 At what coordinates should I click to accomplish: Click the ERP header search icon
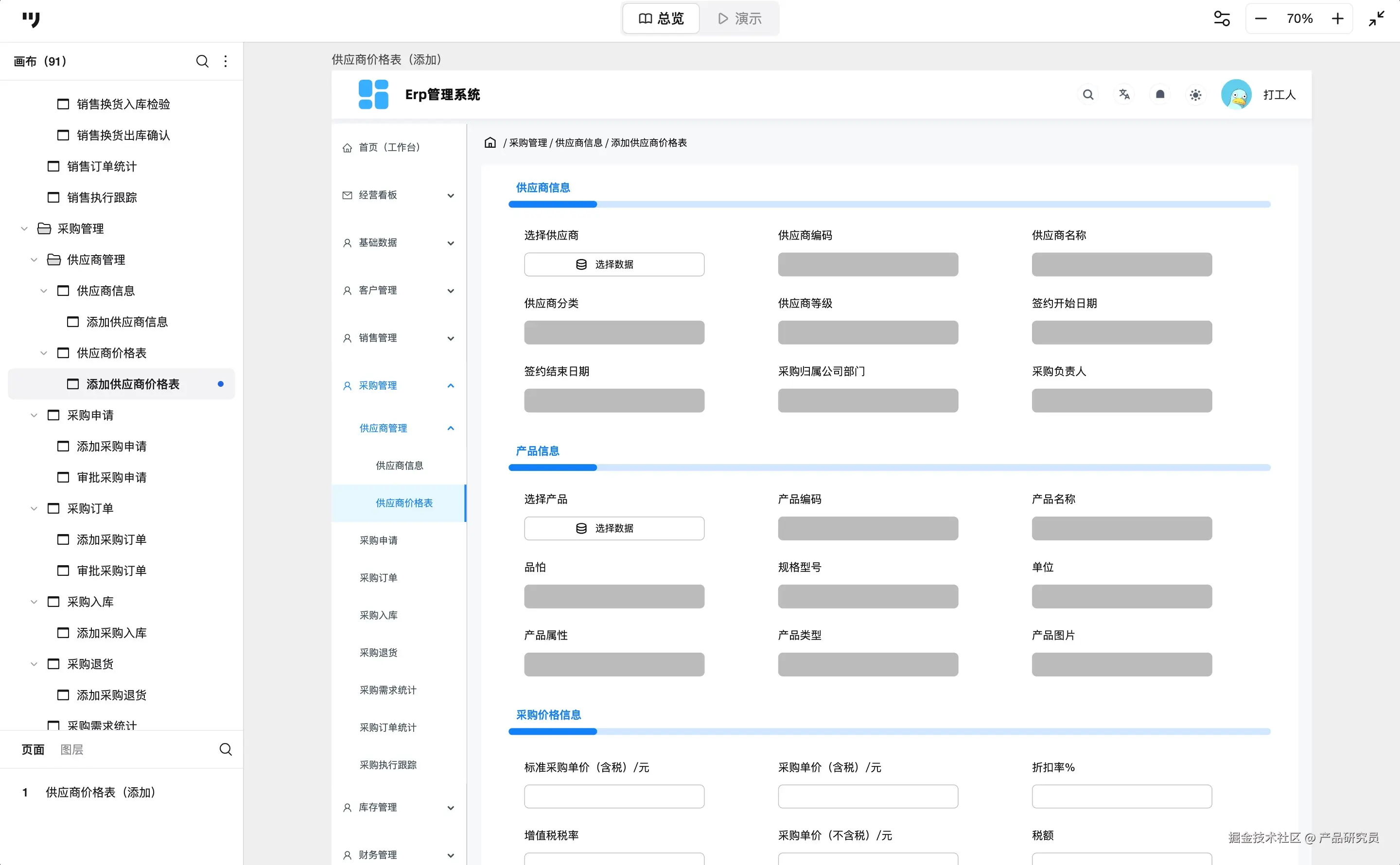1087,94
